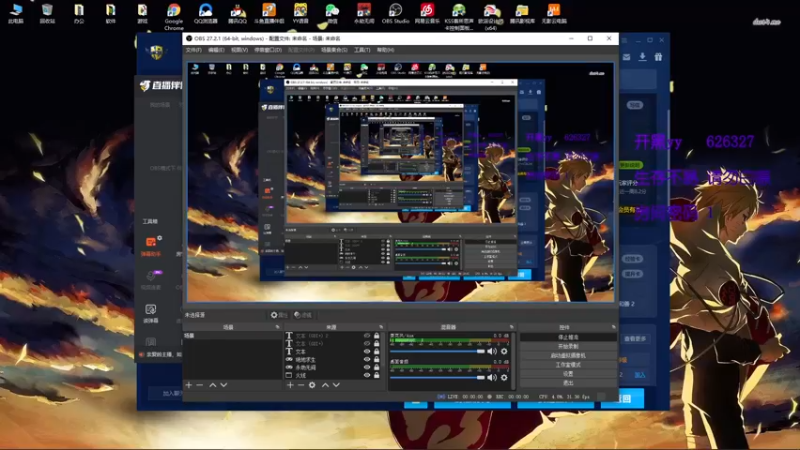Click the 开始录制 start recording button
Viewport: 800px width, 450px height.
tap(568, 346)
